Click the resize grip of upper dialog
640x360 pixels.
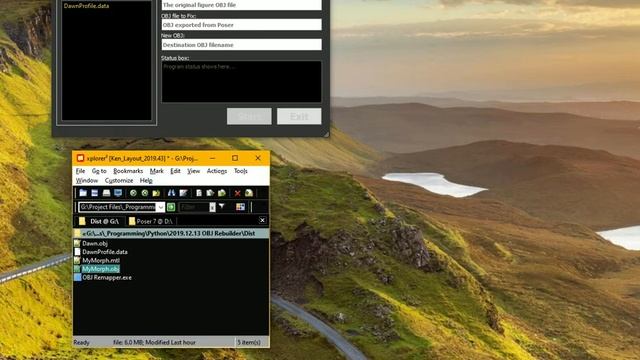(326, 133)
